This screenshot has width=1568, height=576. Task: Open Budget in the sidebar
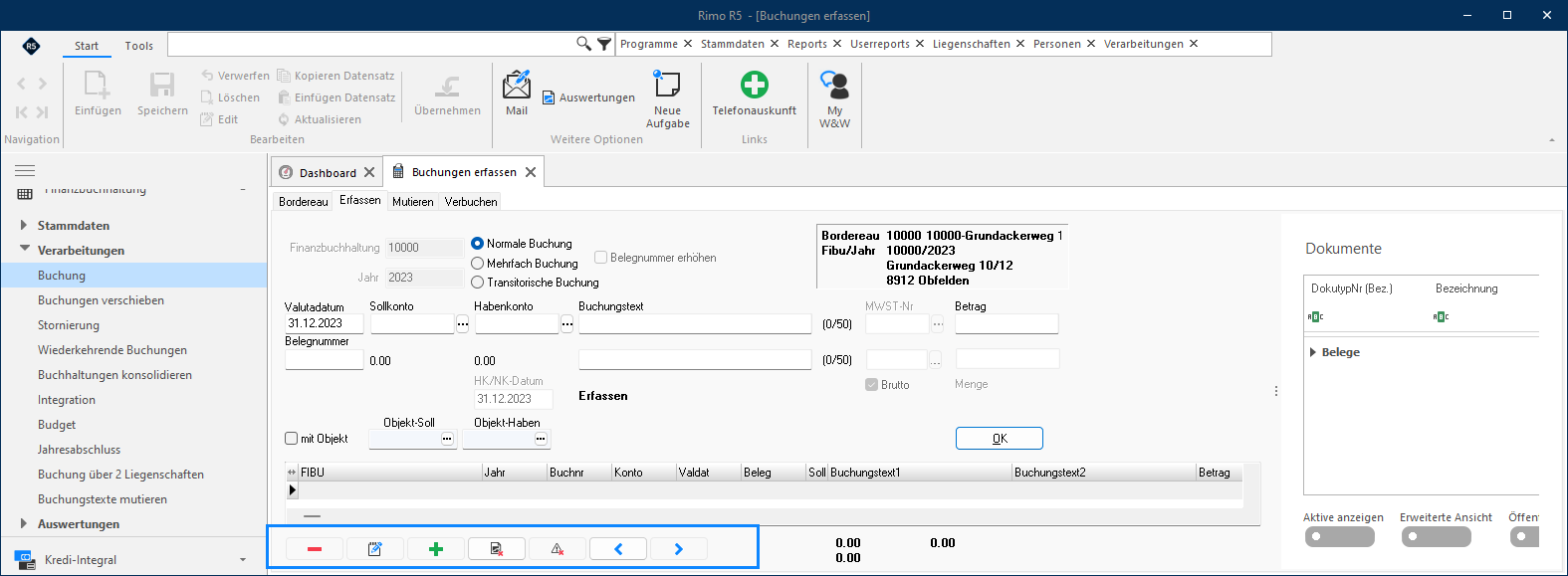57,425
